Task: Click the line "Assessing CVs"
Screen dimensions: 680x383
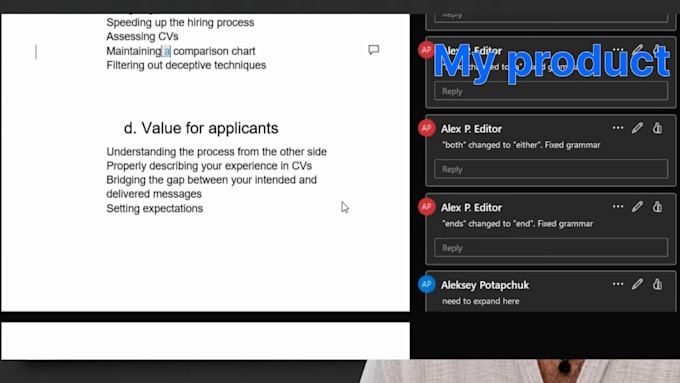Action: click(x=142, y=36)
